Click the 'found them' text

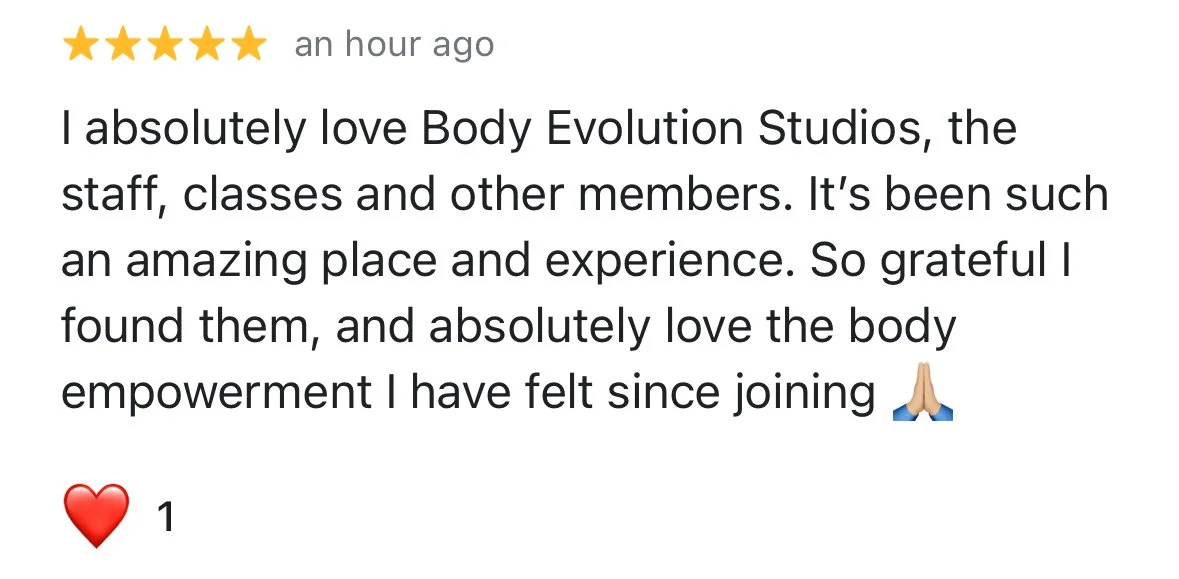coord(185,327)
